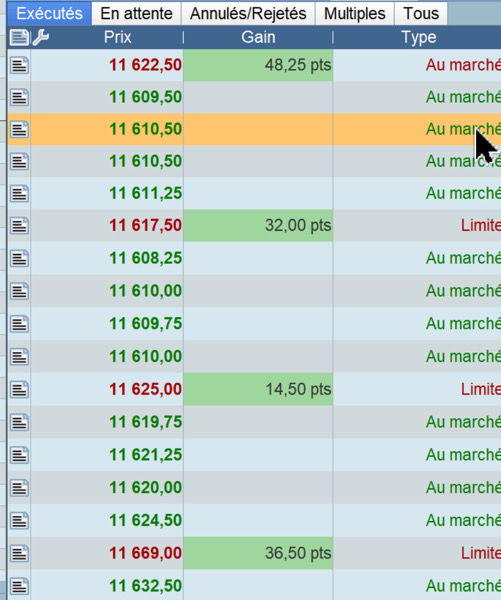
Task: Open order details icon for 11 609,75
Action: [x=19, y=324]
